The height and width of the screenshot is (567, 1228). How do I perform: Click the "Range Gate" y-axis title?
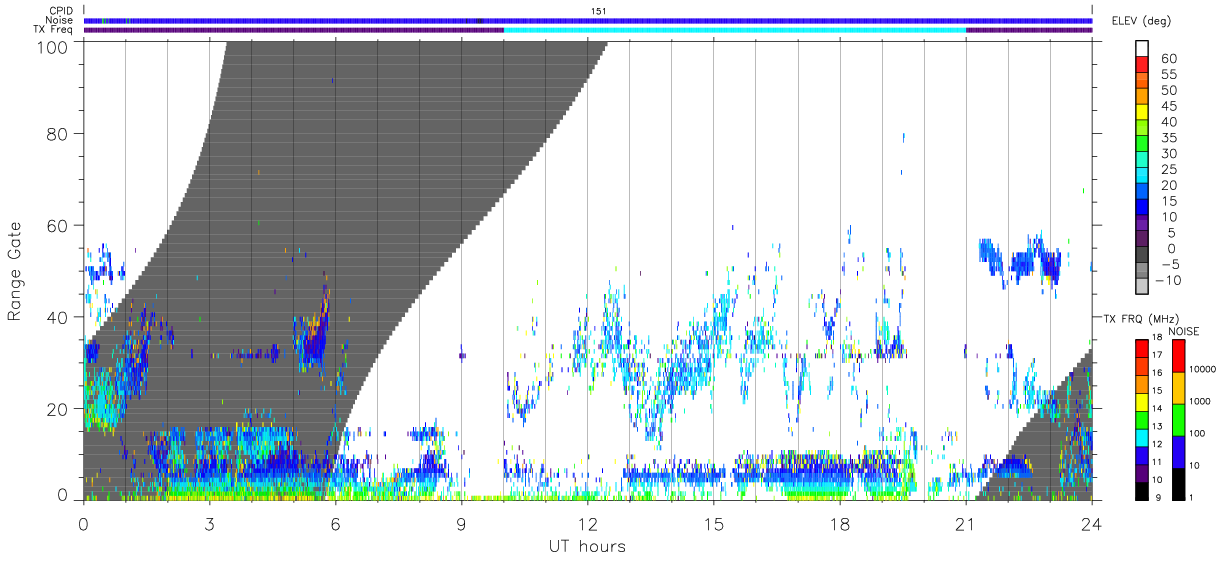[x=15, y=271]
